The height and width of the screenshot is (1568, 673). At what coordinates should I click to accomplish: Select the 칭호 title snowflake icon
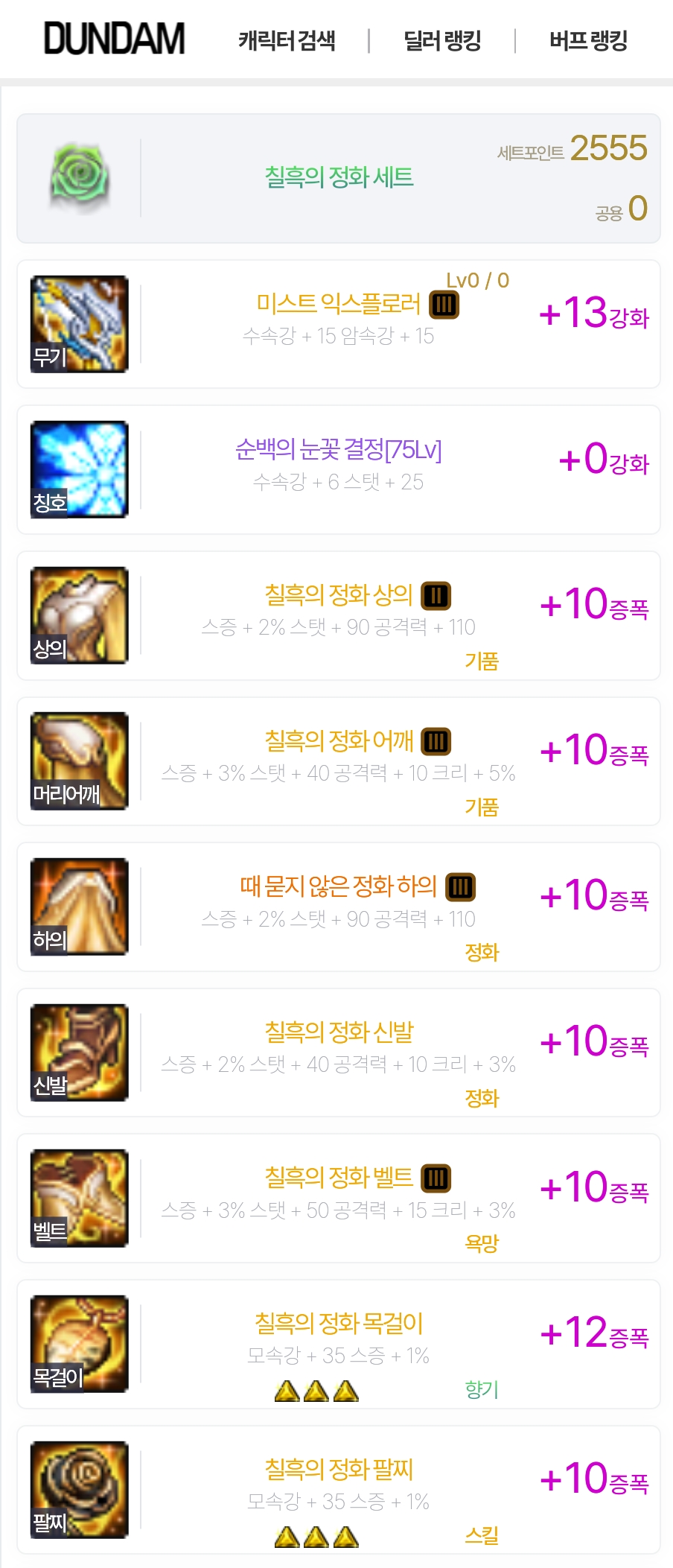[79, 469]
